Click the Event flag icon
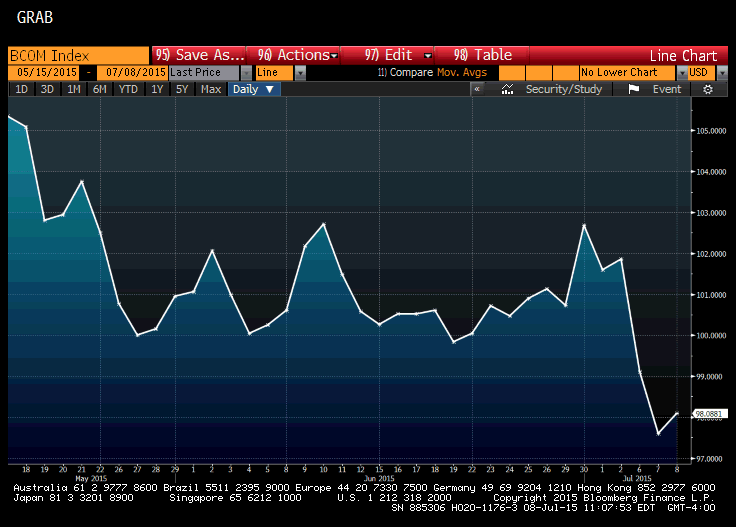 coord(634,89)
